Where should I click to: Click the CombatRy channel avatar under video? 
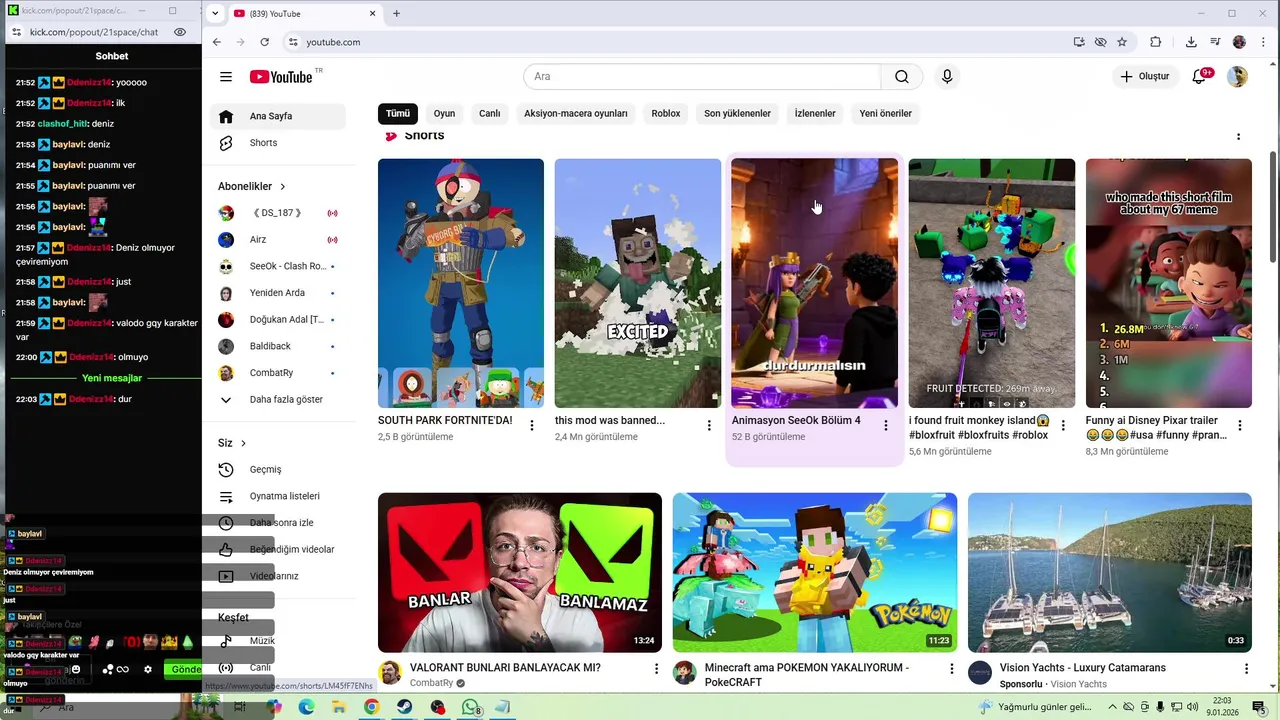(389, 672)
